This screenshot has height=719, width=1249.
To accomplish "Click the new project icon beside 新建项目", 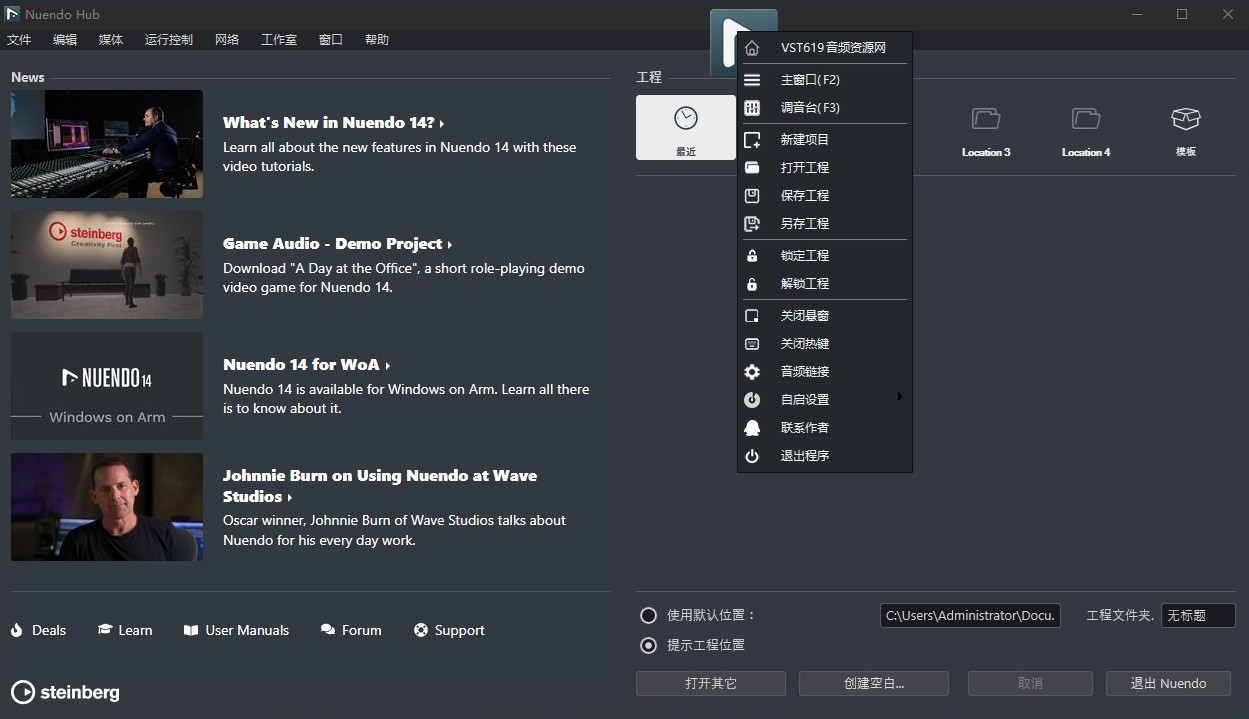I will pos(752,140).
